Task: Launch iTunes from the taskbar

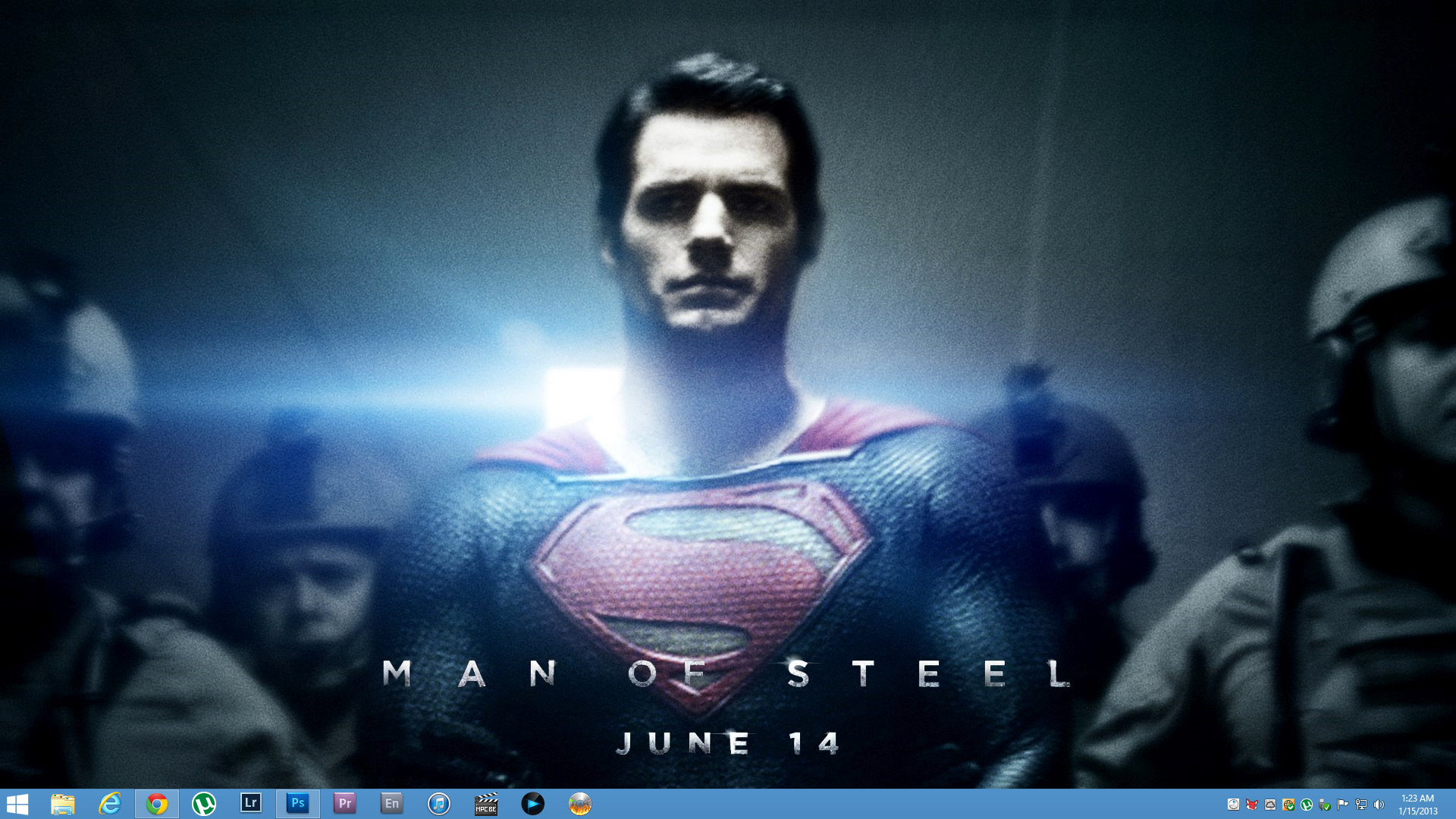Action: pyautogui.click(x=439, y=804)
